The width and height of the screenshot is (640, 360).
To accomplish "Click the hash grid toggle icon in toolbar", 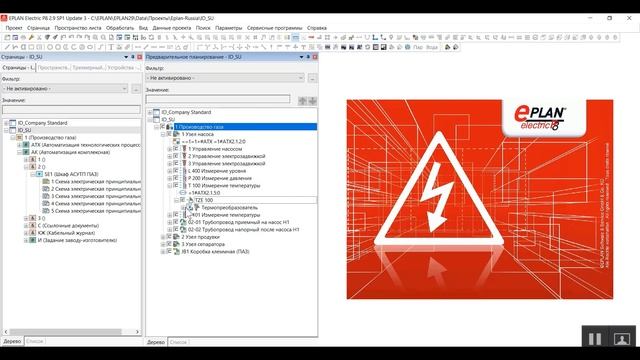I will point(255,37).
